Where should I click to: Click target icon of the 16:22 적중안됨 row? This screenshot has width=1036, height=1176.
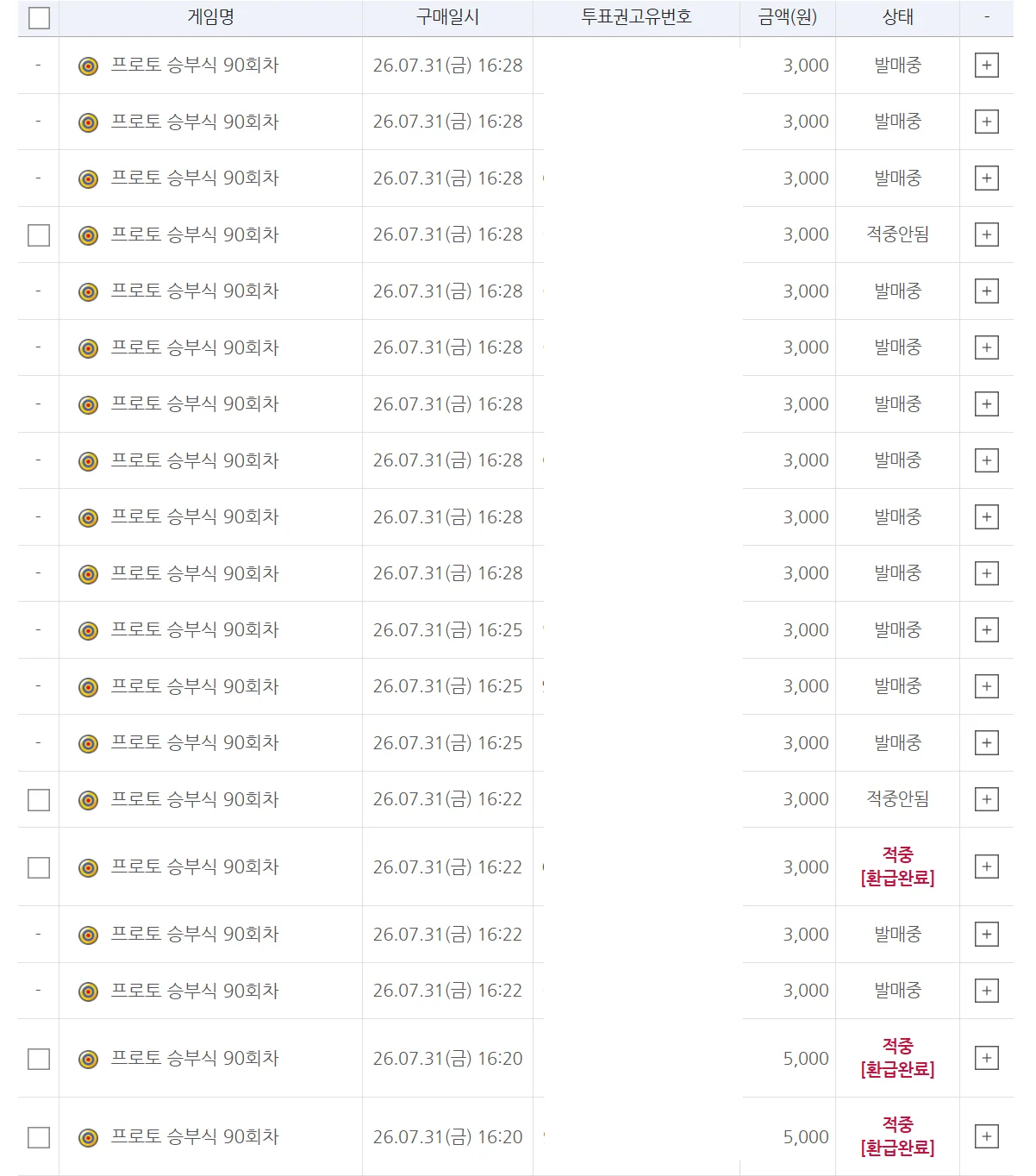pyautogui.click(x=88, y=800)
